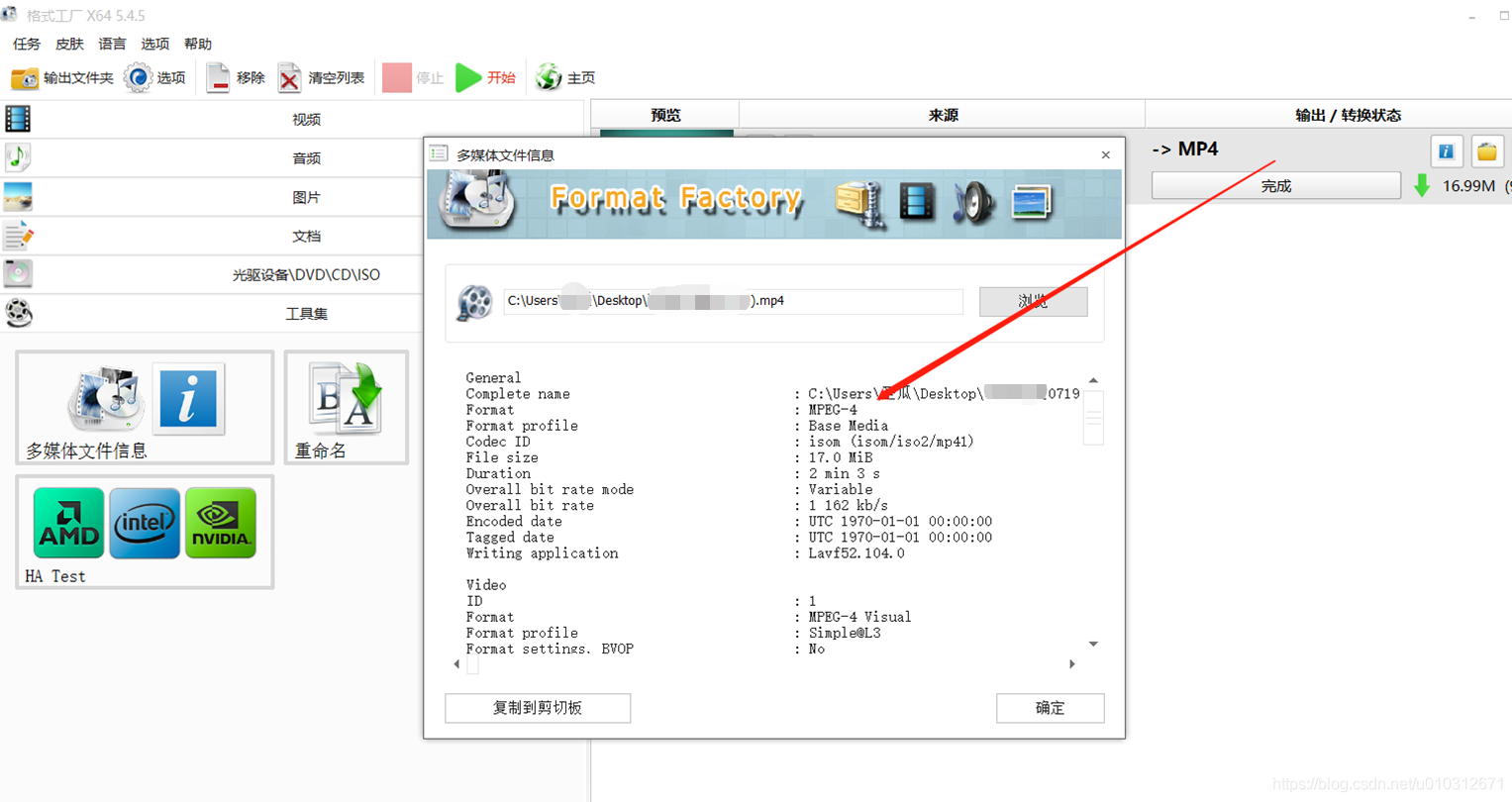The image size is (1512, 802).
Task: Open the 重命名 rename tool tile
Action: click(x=346, y=407)
